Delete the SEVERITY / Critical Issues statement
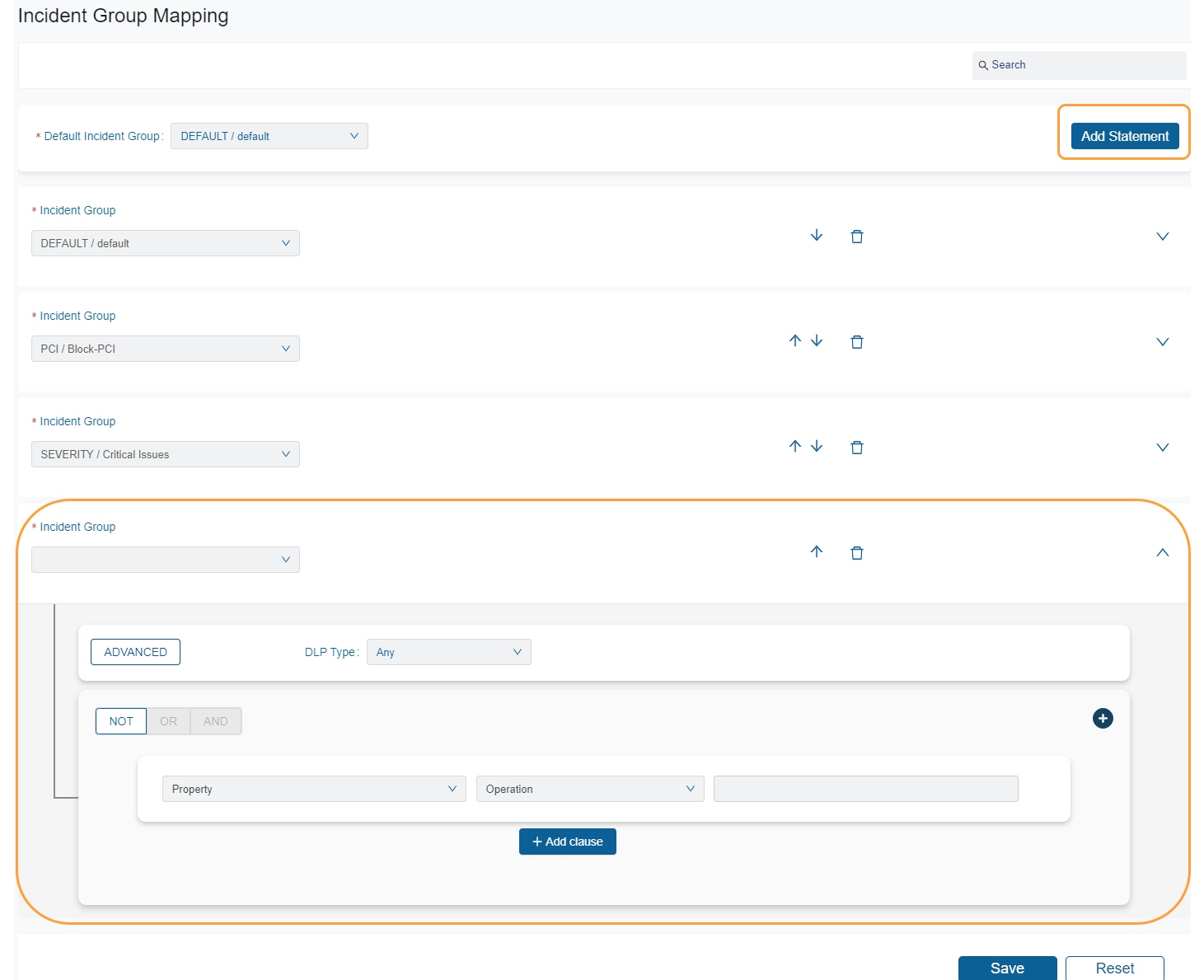 (857, 447)
